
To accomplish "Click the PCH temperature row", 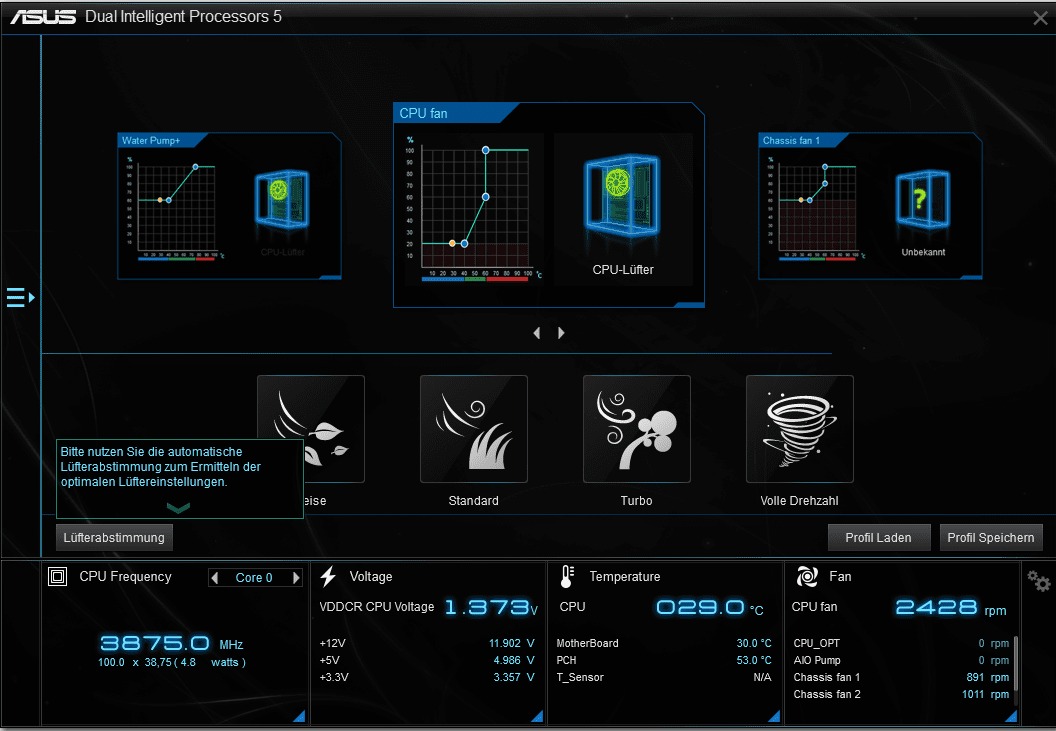I will (664, 660).
